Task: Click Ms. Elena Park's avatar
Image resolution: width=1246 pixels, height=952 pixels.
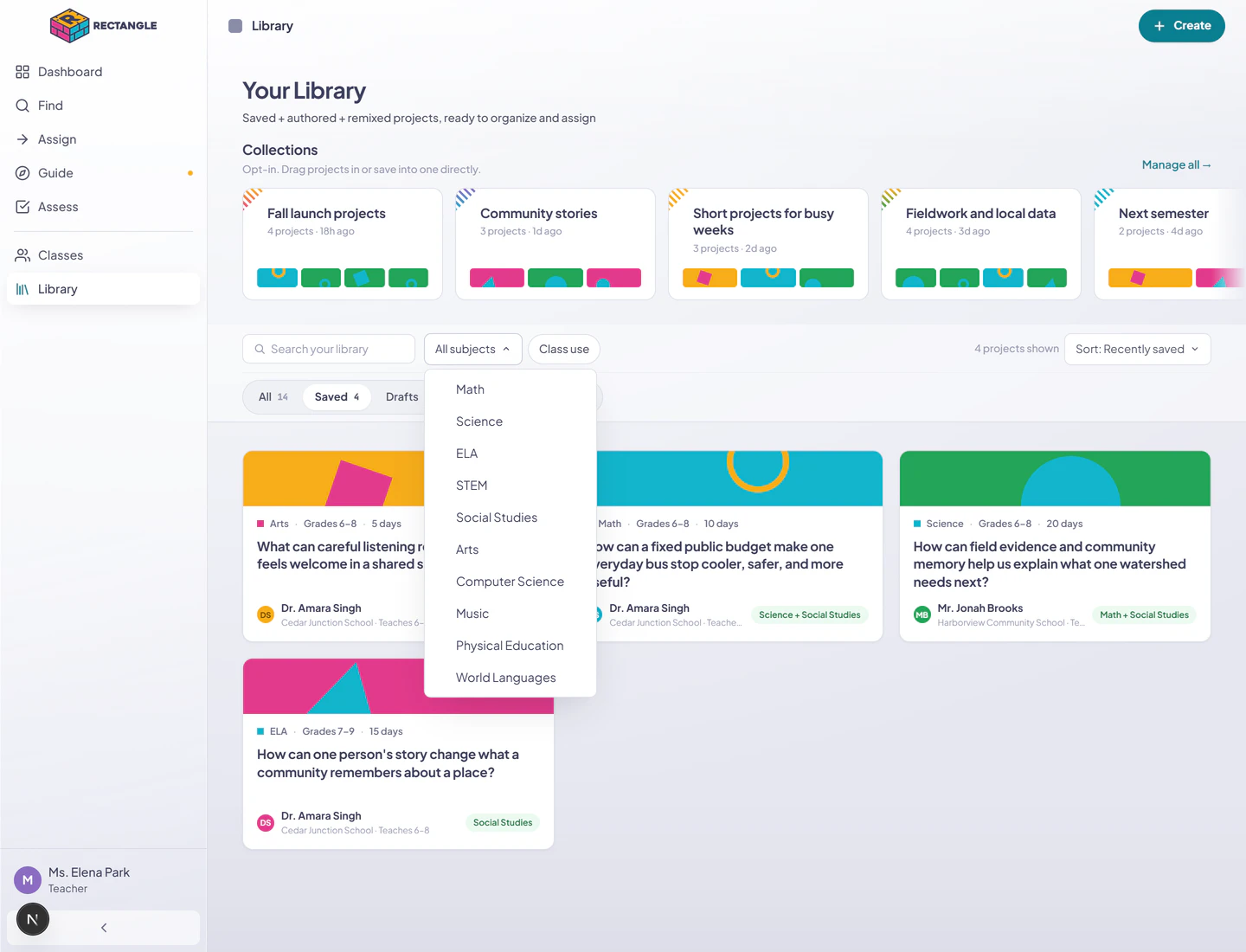Action: [28, 880]
